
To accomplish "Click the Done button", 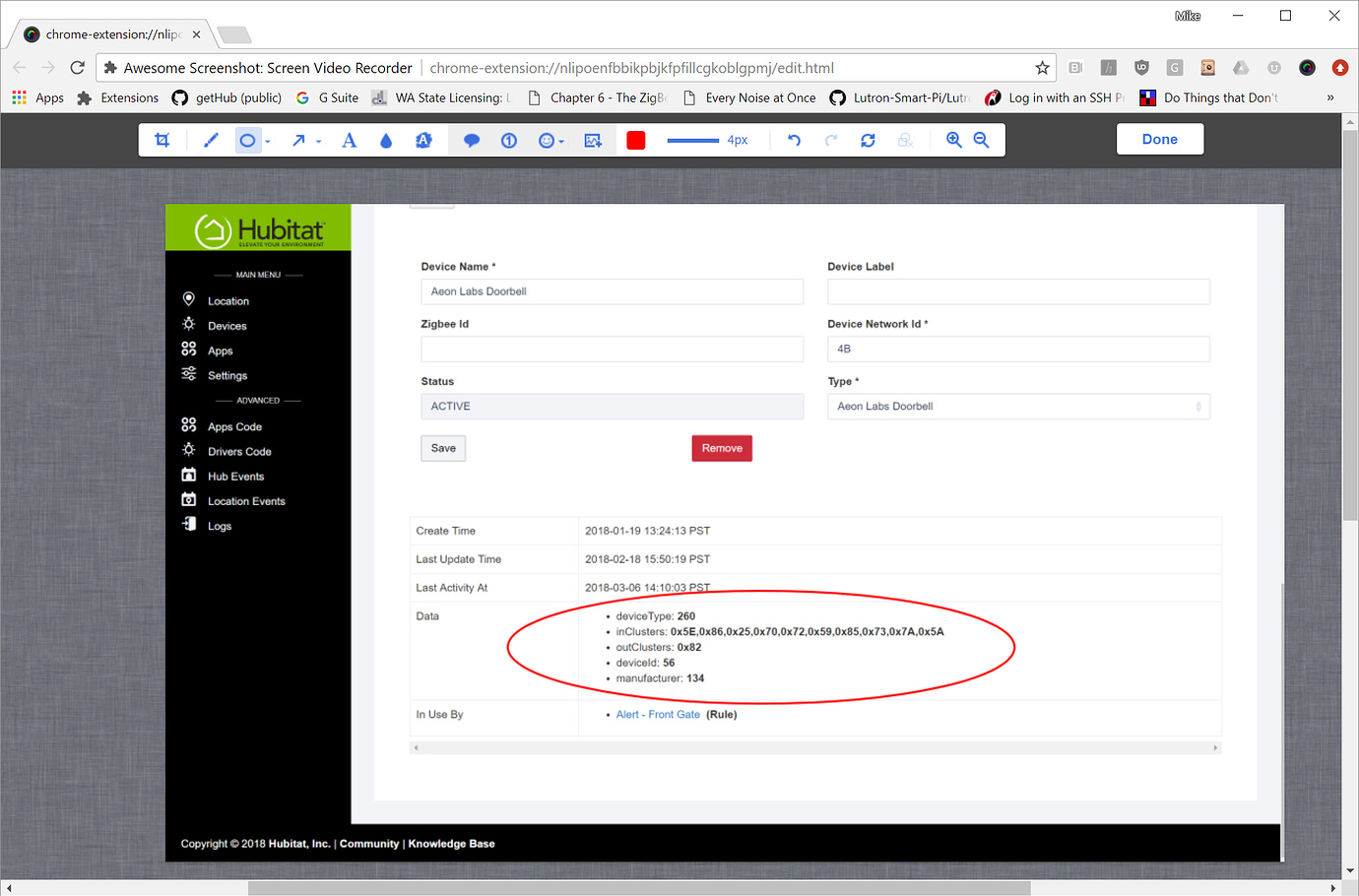I will pos(1160,139).
